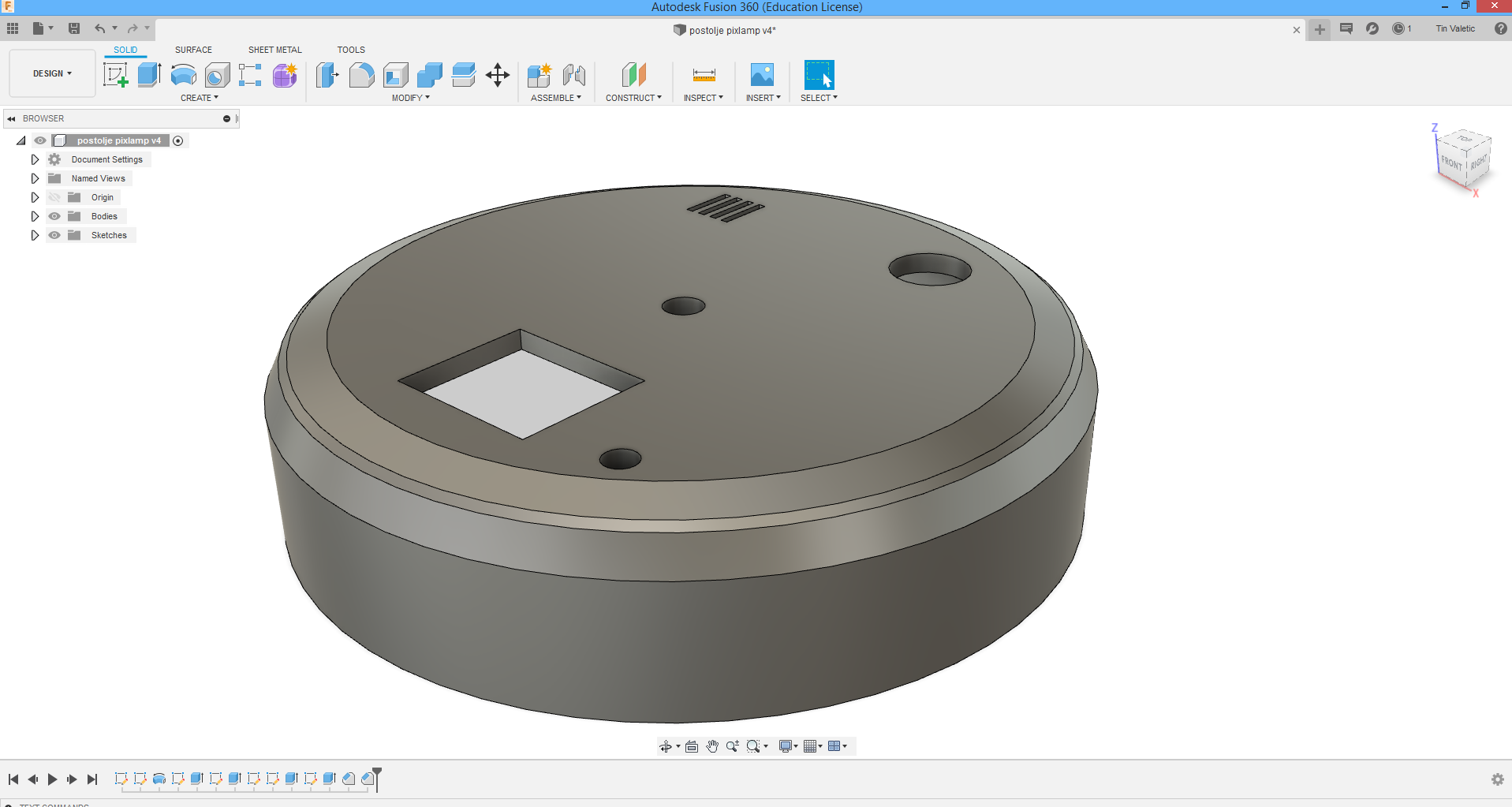Select the Pan hand tool

coord(712,746)
